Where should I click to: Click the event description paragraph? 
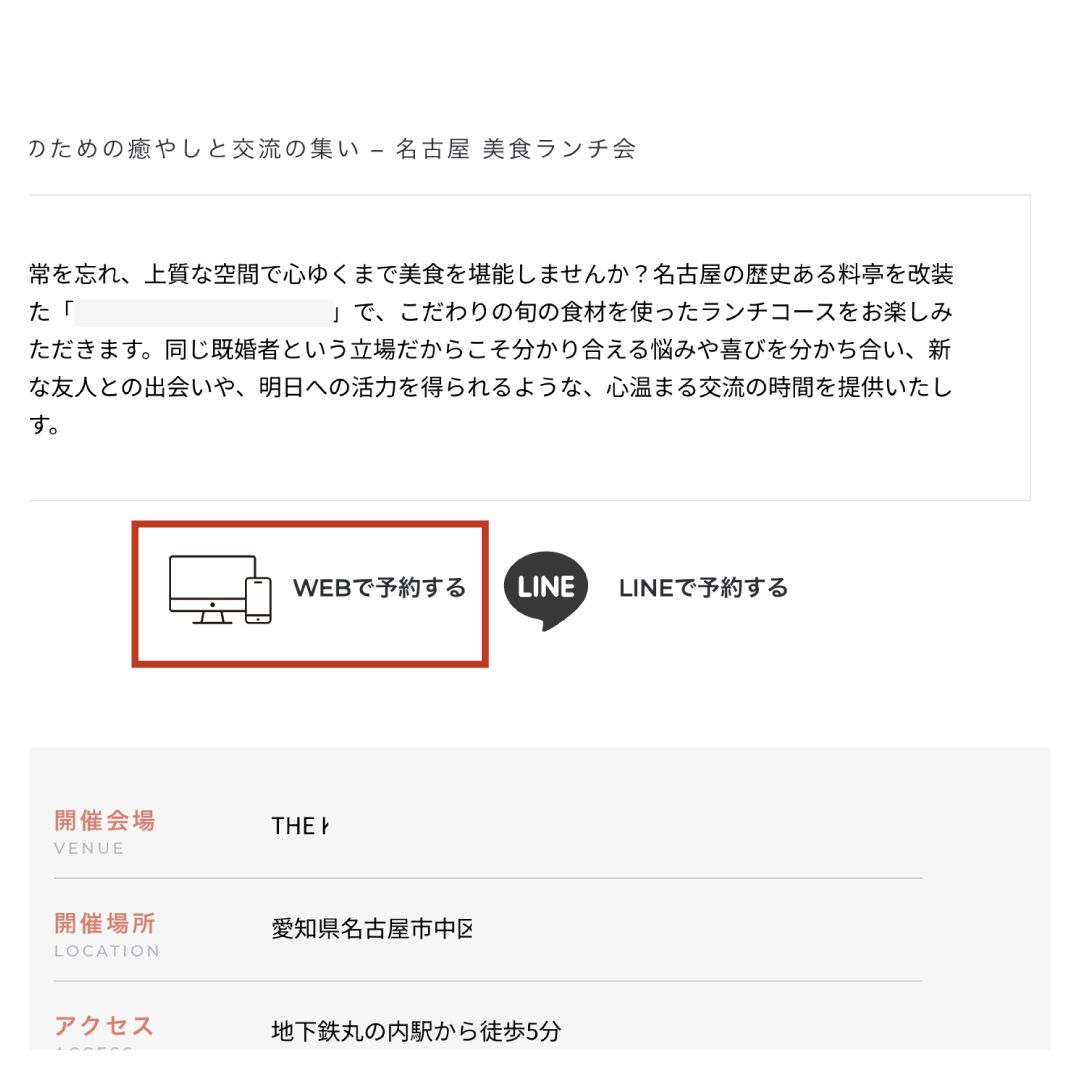[490, 350]
